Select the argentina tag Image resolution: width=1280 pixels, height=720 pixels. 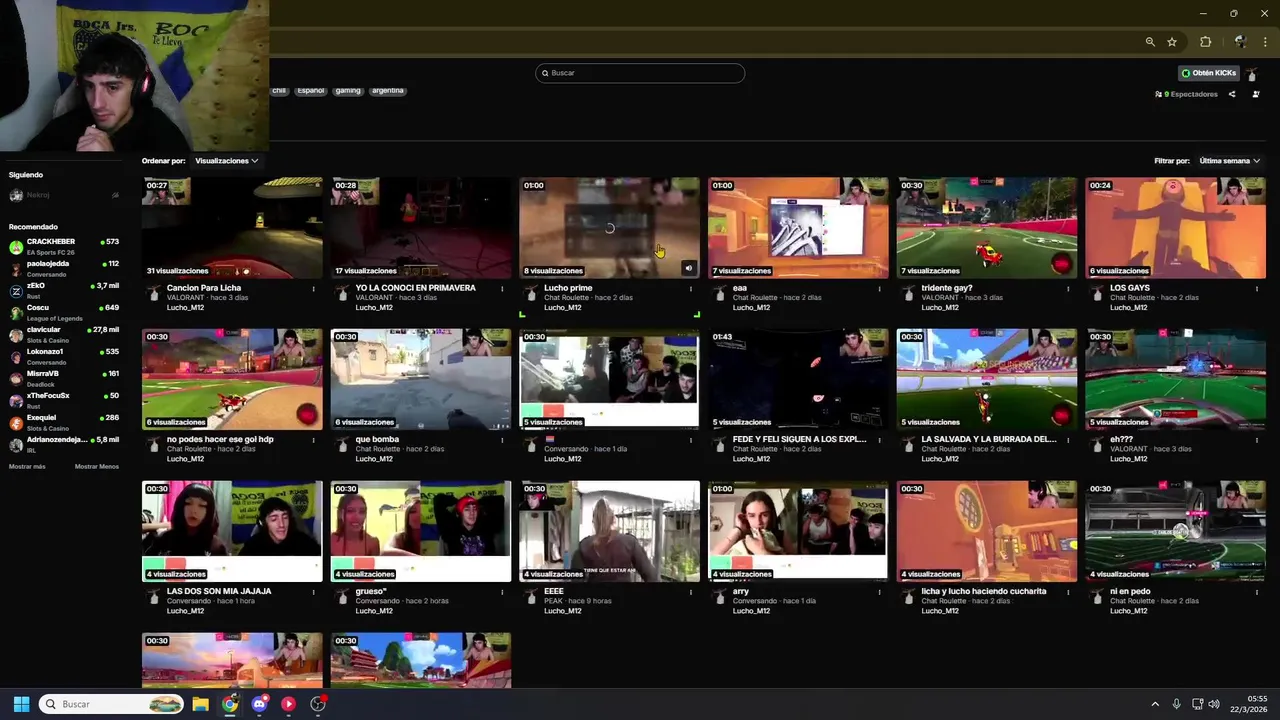point(388,90)
